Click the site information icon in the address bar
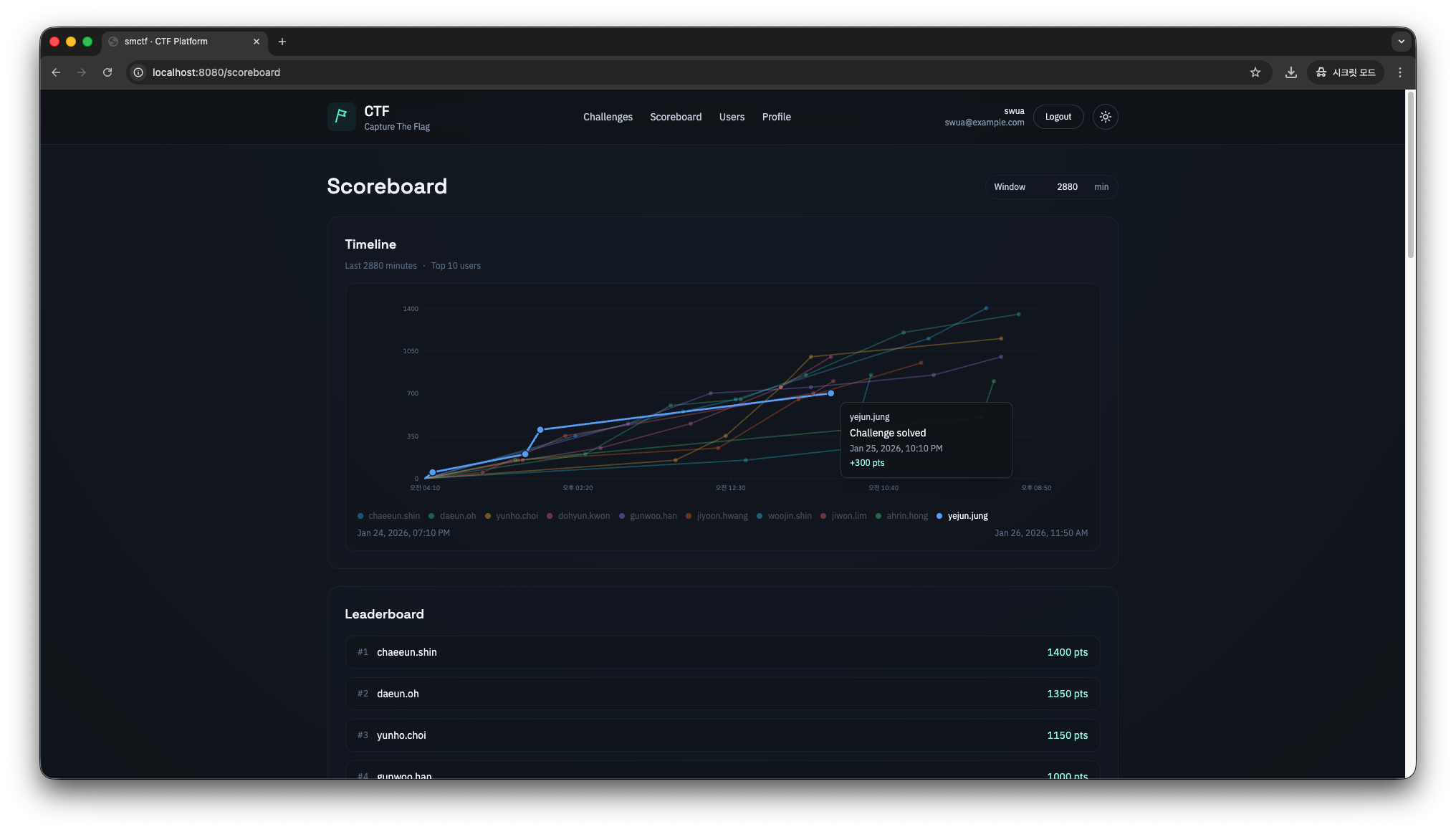The image size is (1456, 832). coord(138,72)
